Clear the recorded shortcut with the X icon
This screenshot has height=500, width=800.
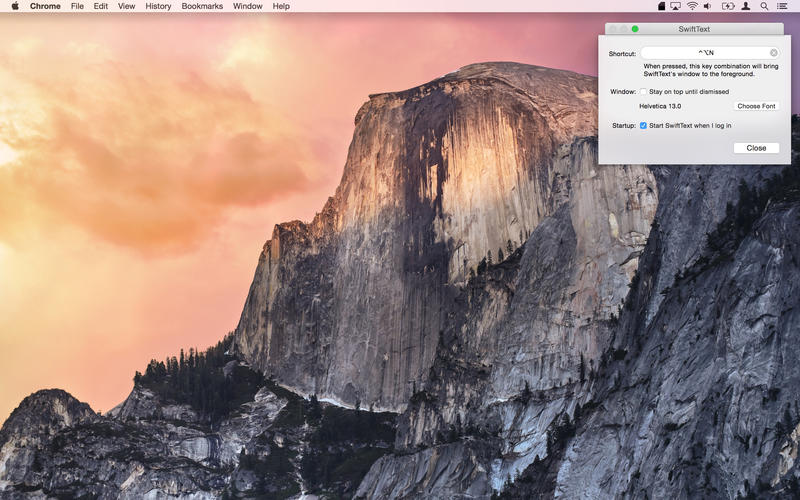click(773, 53)
